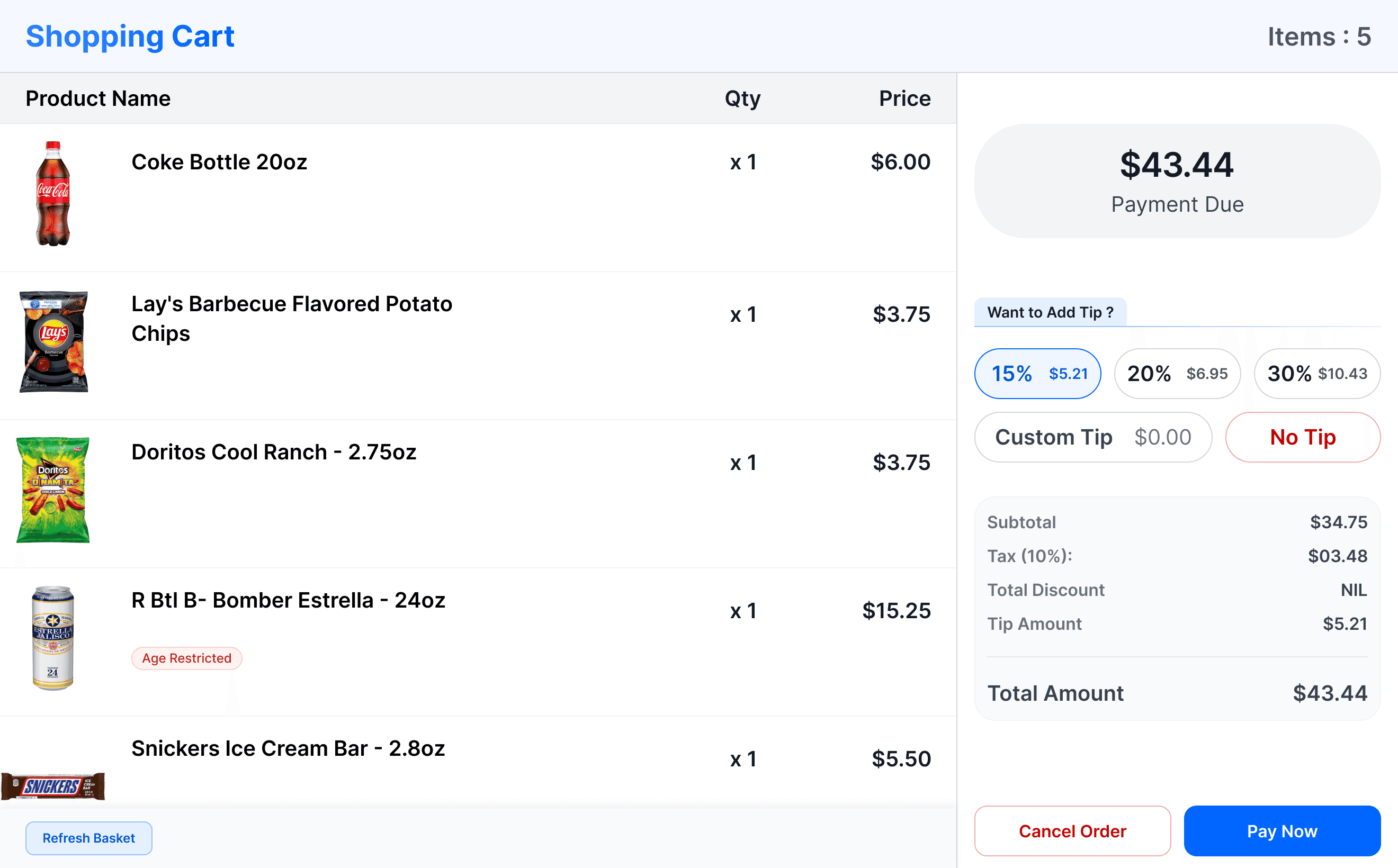This screenshot has width=1398, height=868.
Task: Click the Coke Bottle product image
Action: (x=53, y=194)
